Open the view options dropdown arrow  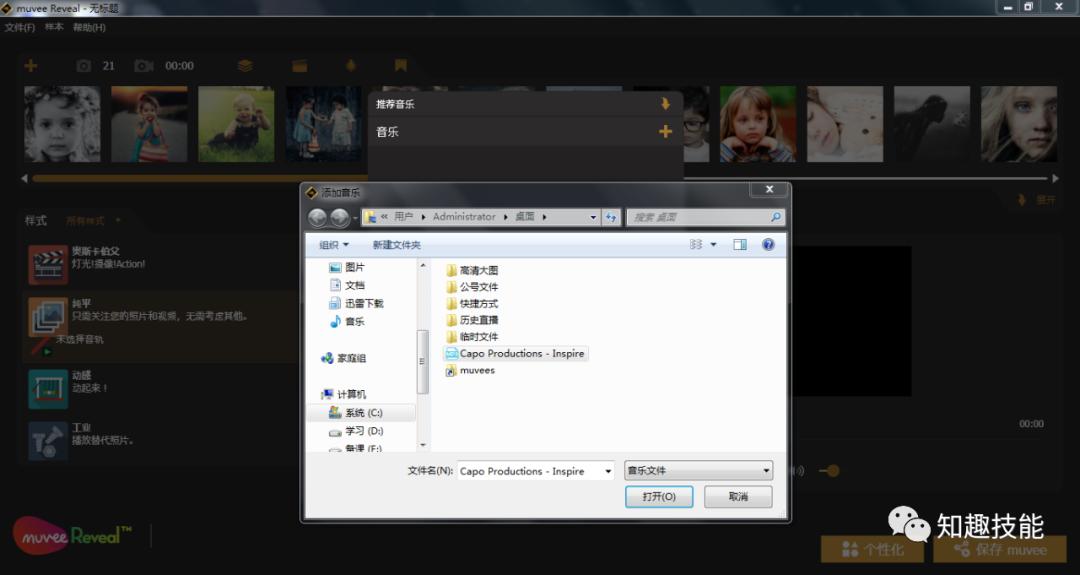pos(713,245)
